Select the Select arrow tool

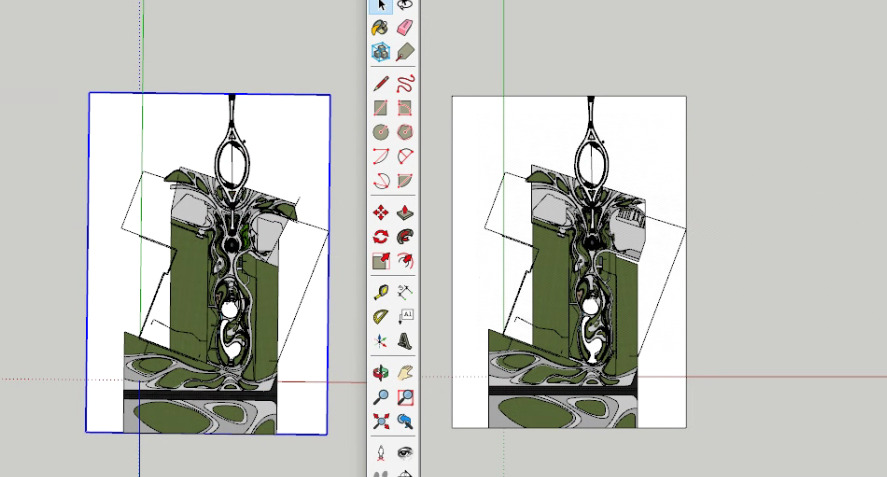pyautogui.click(x=381, y=5)
